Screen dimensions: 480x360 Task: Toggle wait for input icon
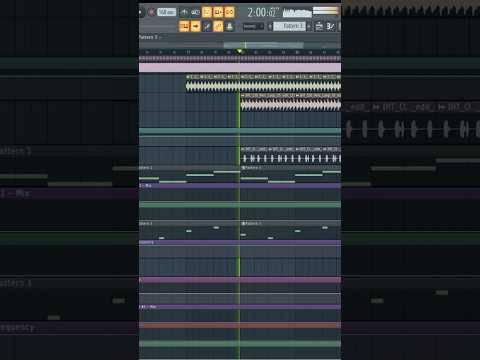196,12
